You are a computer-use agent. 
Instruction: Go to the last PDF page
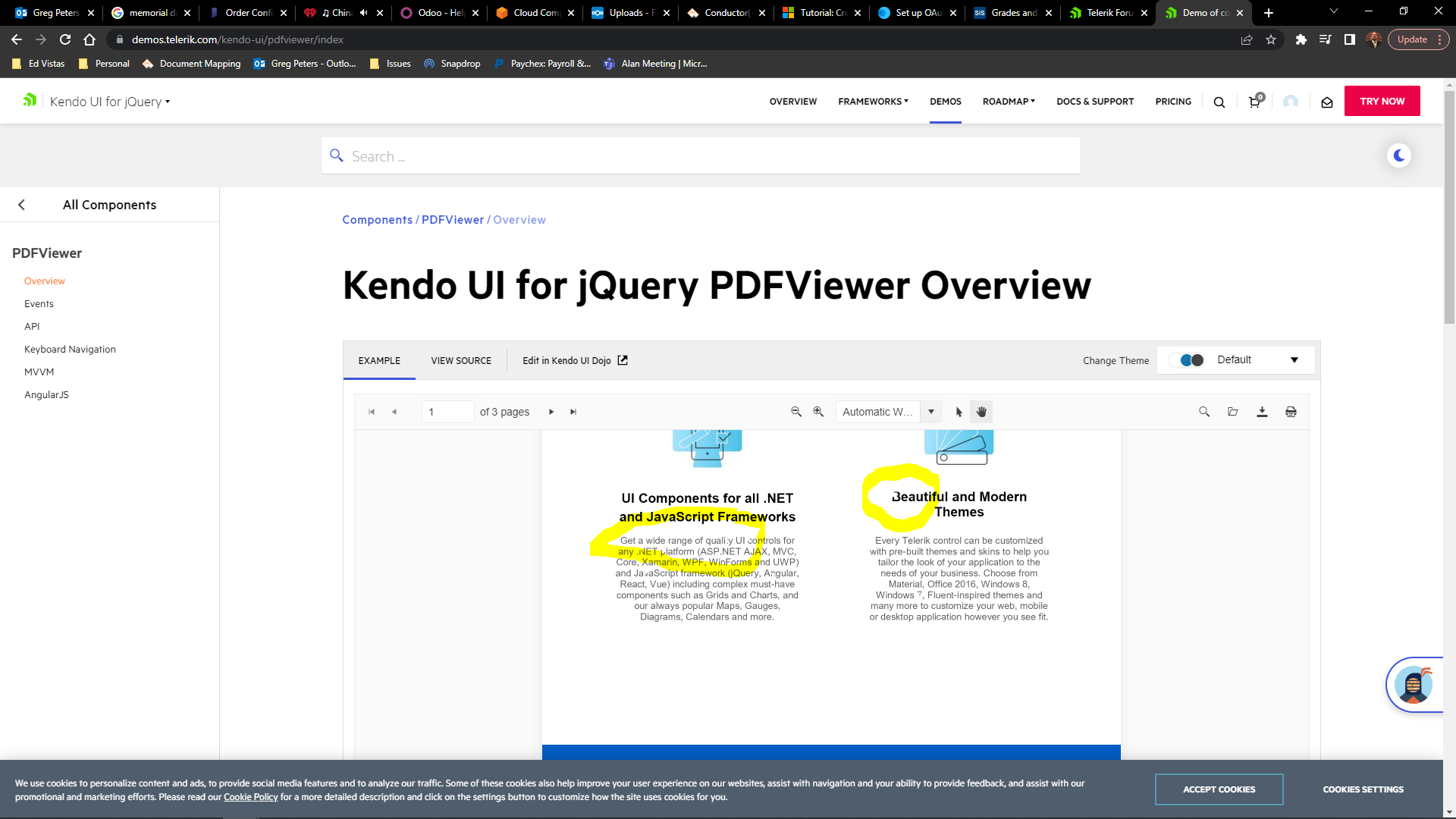[x=573, y=412]
